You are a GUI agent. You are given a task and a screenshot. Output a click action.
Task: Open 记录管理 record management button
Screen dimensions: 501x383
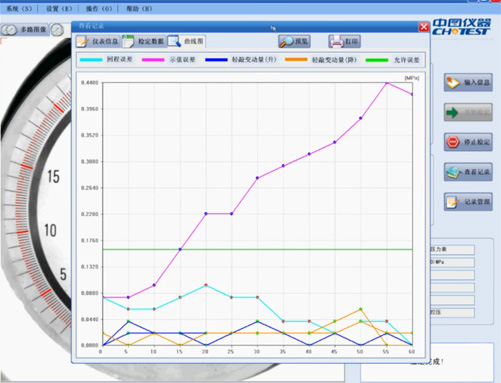point(468,202)
